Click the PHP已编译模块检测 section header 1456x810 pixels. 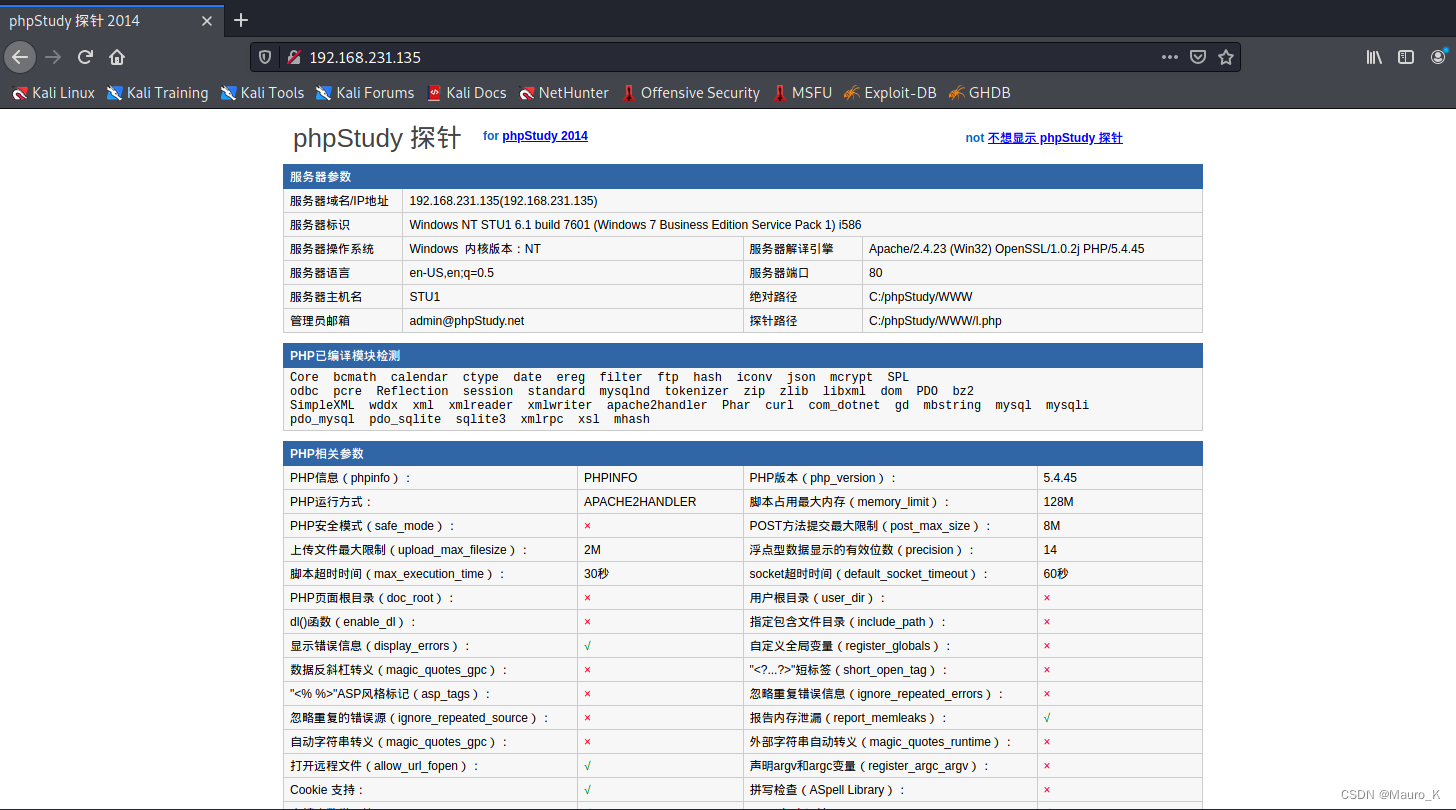point(742,356)
